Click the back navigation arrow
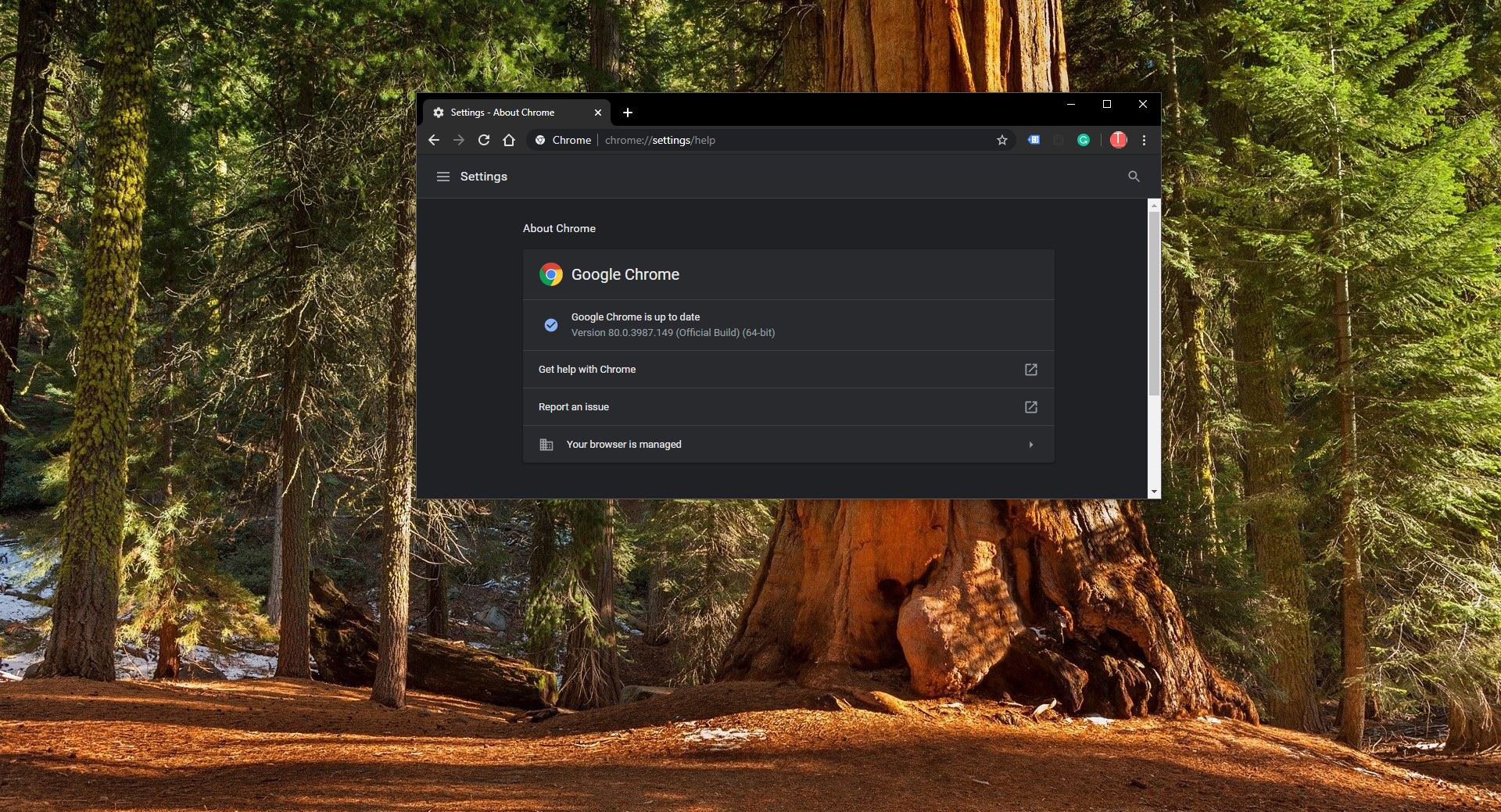1501x812 pixels. (x=435, y=140)
